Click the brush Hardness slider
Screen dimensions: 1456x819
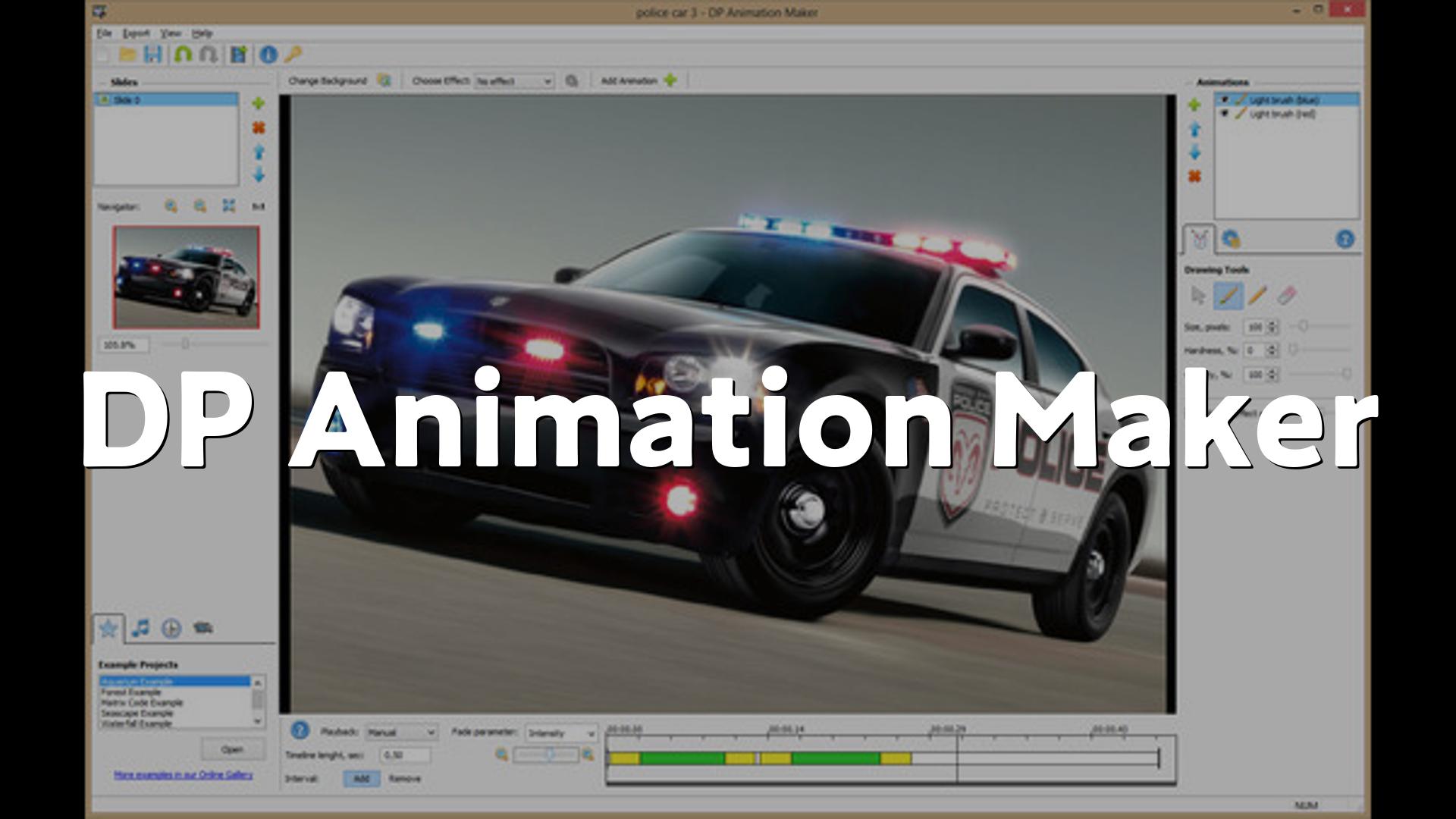coord(1319,350)
